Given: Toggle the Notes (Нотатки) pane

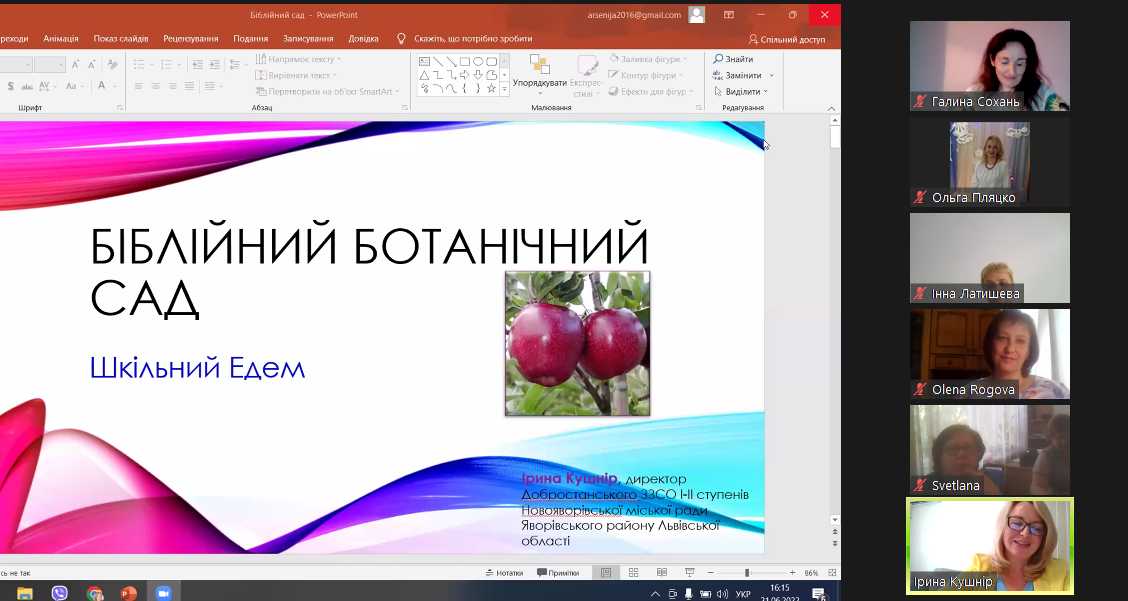Looking at the screenshot, I should (503, 573).
